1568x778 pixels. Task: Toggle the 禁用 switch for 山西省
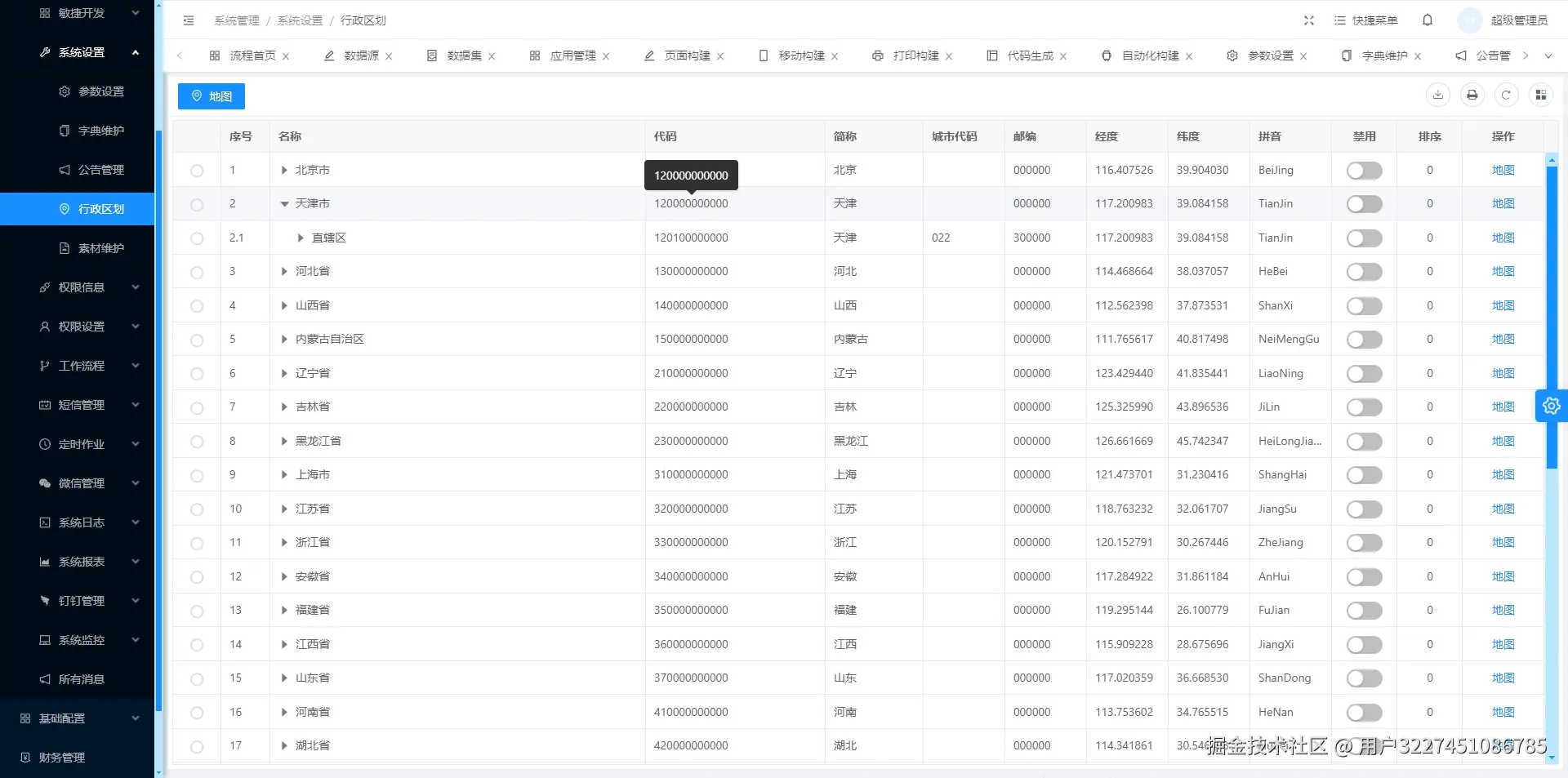click(1364, 306)
